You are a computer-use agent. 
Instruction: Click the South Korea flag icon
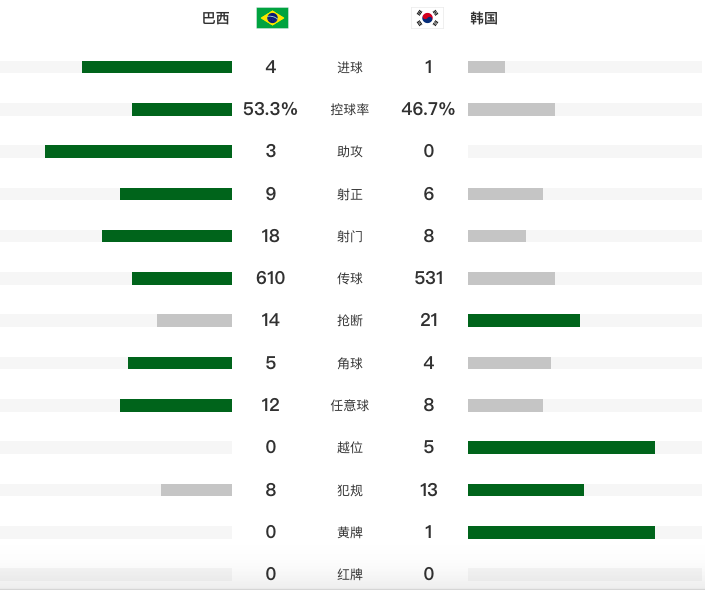click(427, 18)
